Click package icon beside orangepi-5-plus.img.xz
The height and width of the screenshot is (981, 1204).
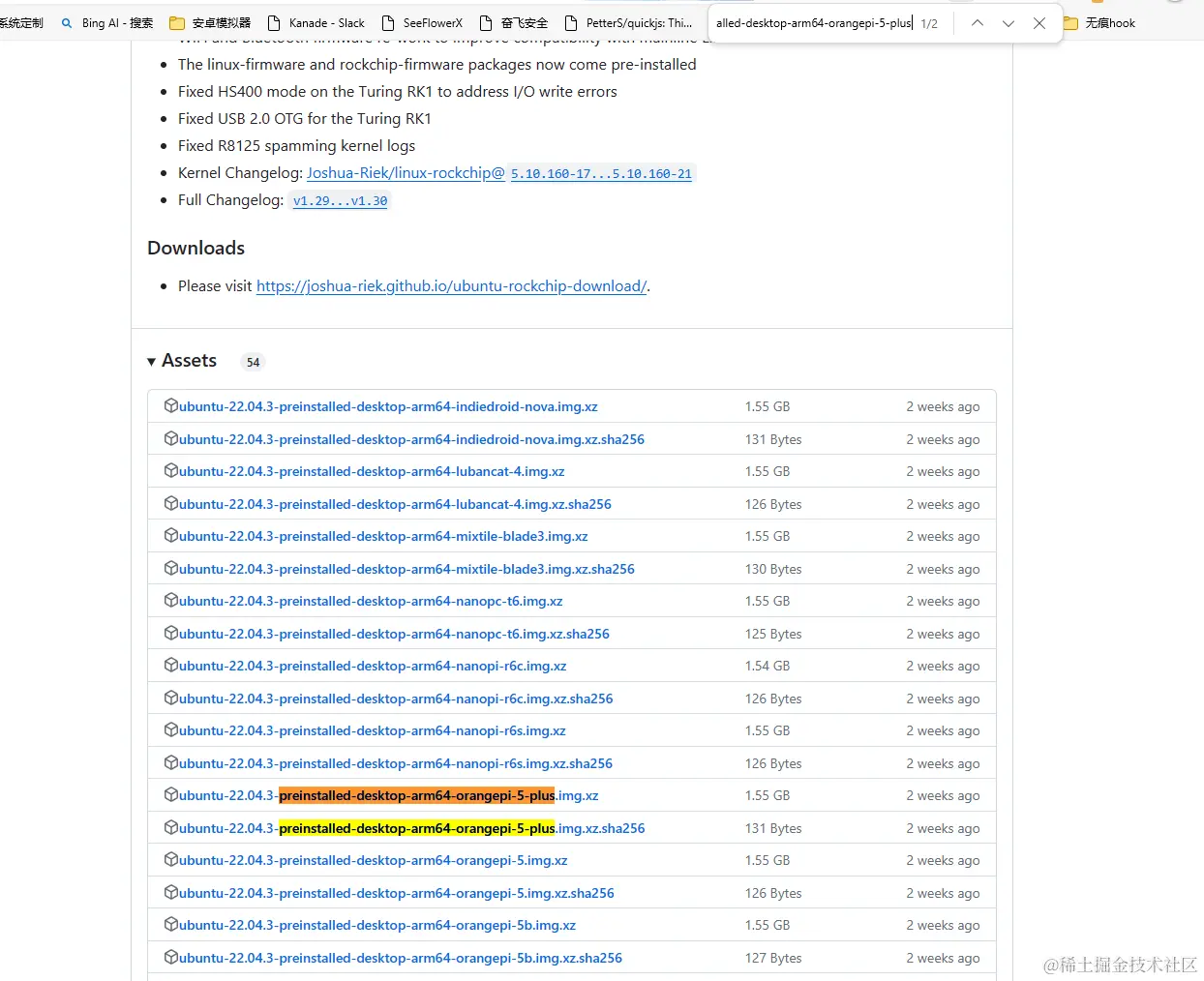[171, 794]
